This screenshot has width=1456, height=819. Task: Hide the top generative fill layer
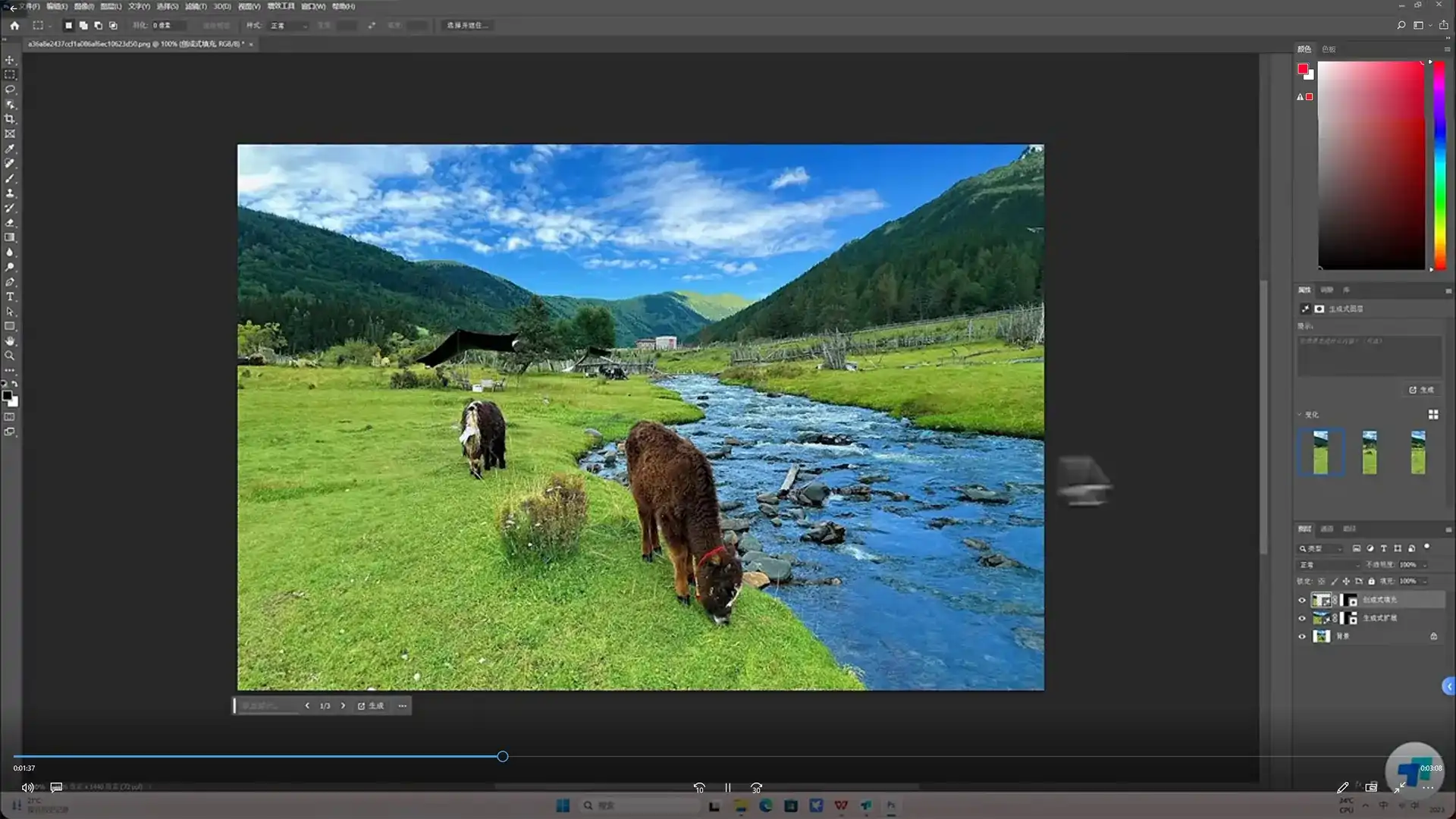pyautogui.click(x=1302, y=600)
